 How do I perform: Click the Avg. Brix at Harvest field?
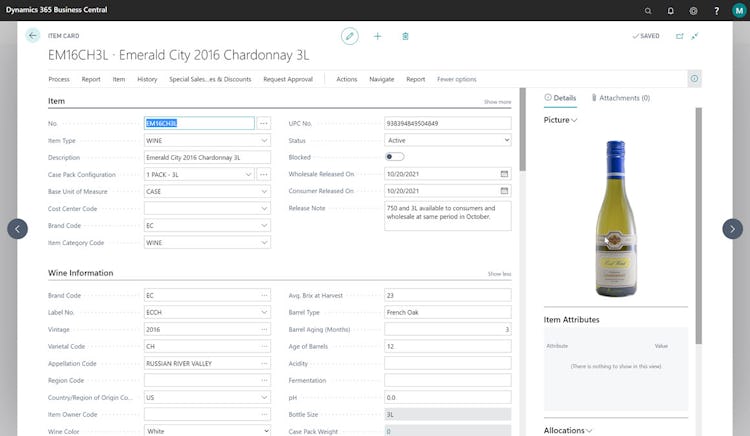pos(448,295)
